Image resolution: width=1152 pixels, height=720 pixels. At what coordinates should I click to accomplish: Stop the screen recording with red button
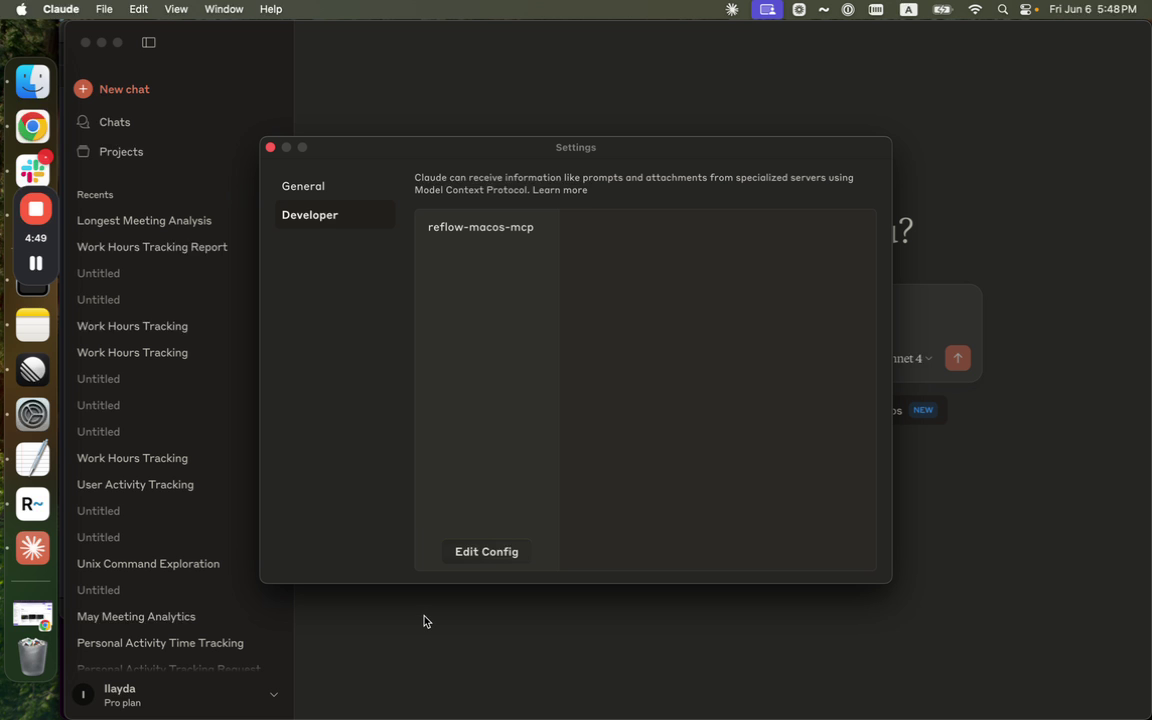[35, 209]
